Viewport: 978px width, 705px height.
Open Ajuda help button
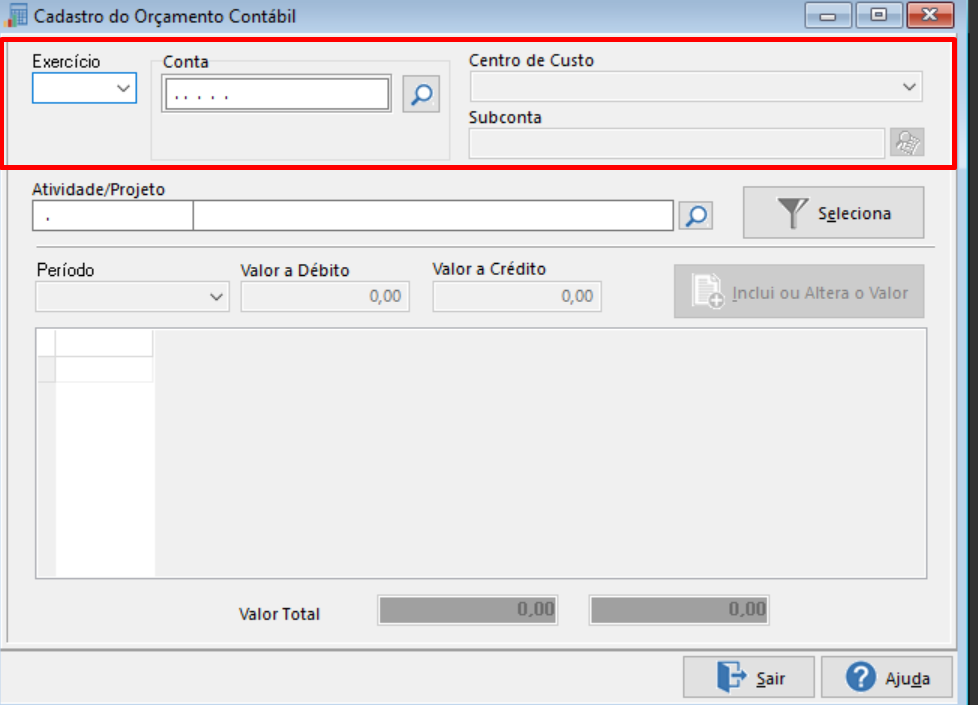887,677
